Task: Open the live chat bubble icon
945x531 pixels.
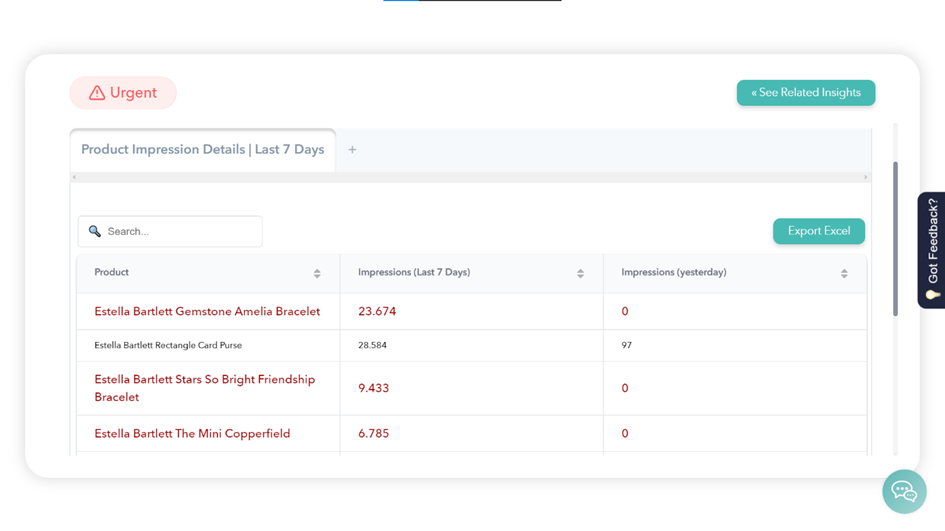Action: (904, 491)
